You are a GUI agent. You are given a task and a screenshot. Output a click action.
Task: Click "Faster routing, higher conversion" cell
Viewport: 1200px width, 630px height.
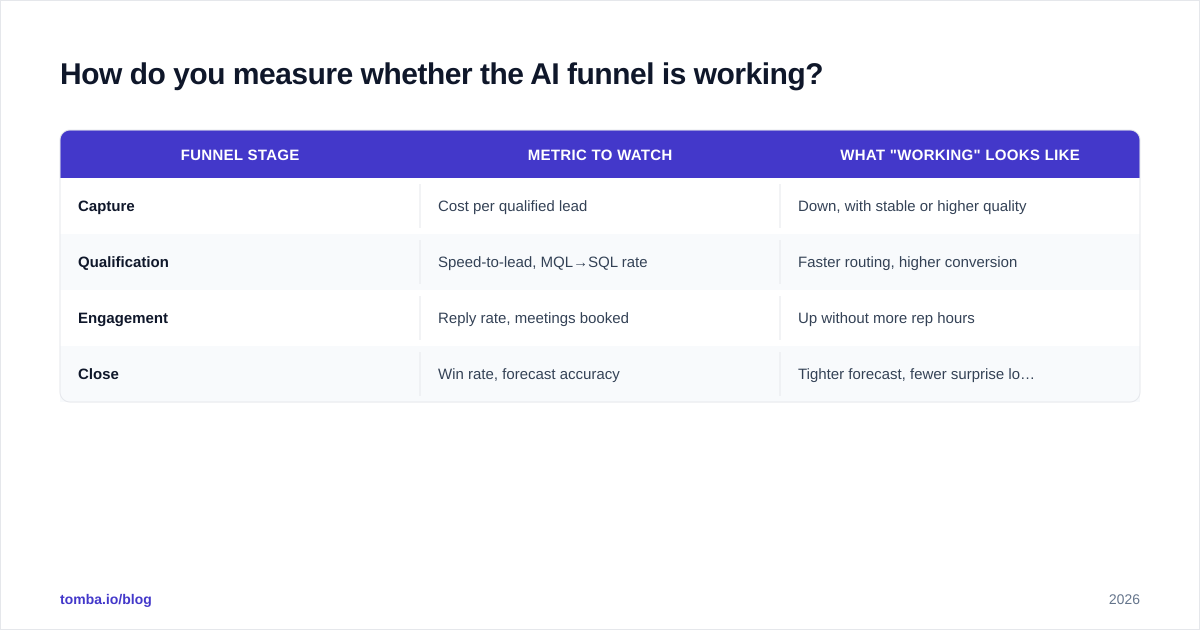pyautogui.click(x=960, y=262)
